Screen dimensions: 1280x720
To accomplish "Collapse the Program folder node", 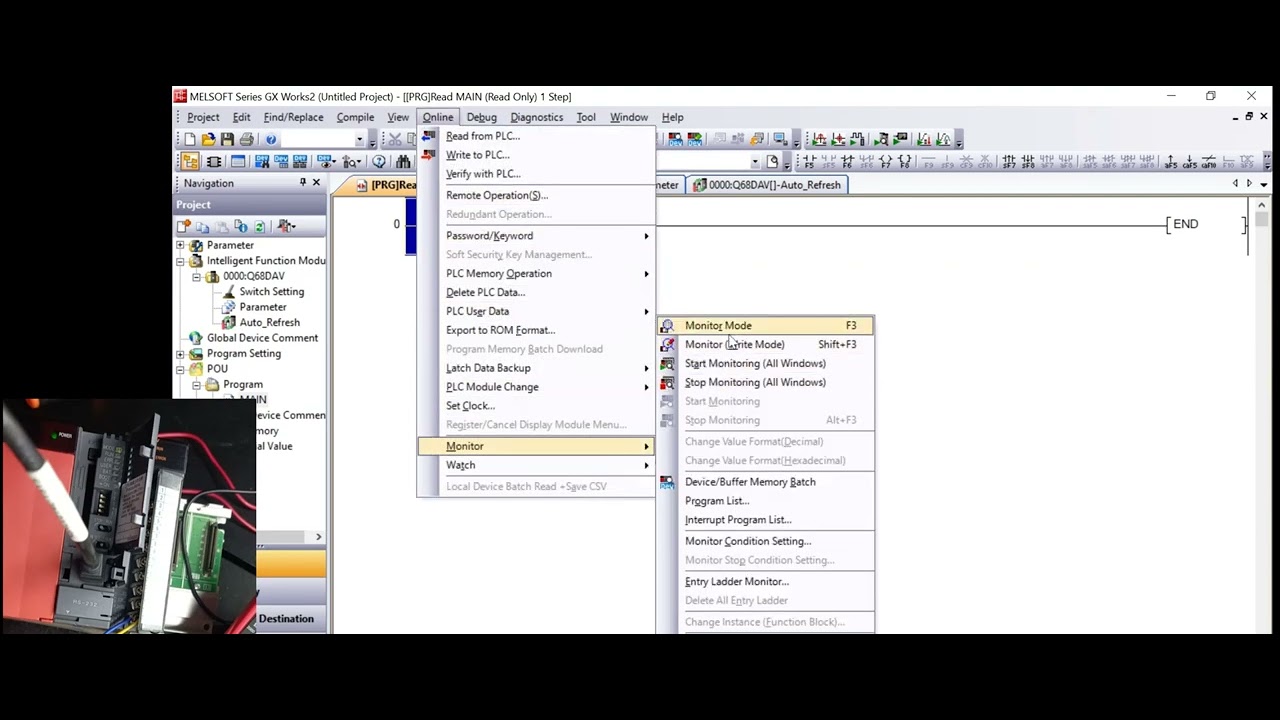I will pos(196,385).
